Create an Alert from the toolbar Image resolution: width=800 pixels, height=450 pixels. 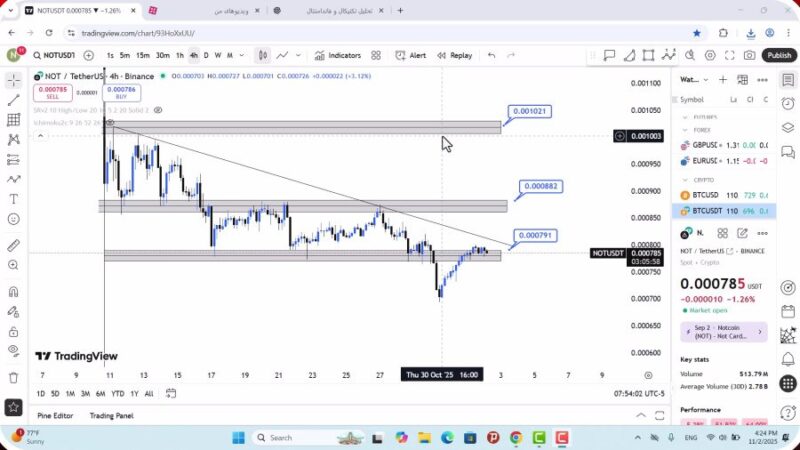(411, 56)
